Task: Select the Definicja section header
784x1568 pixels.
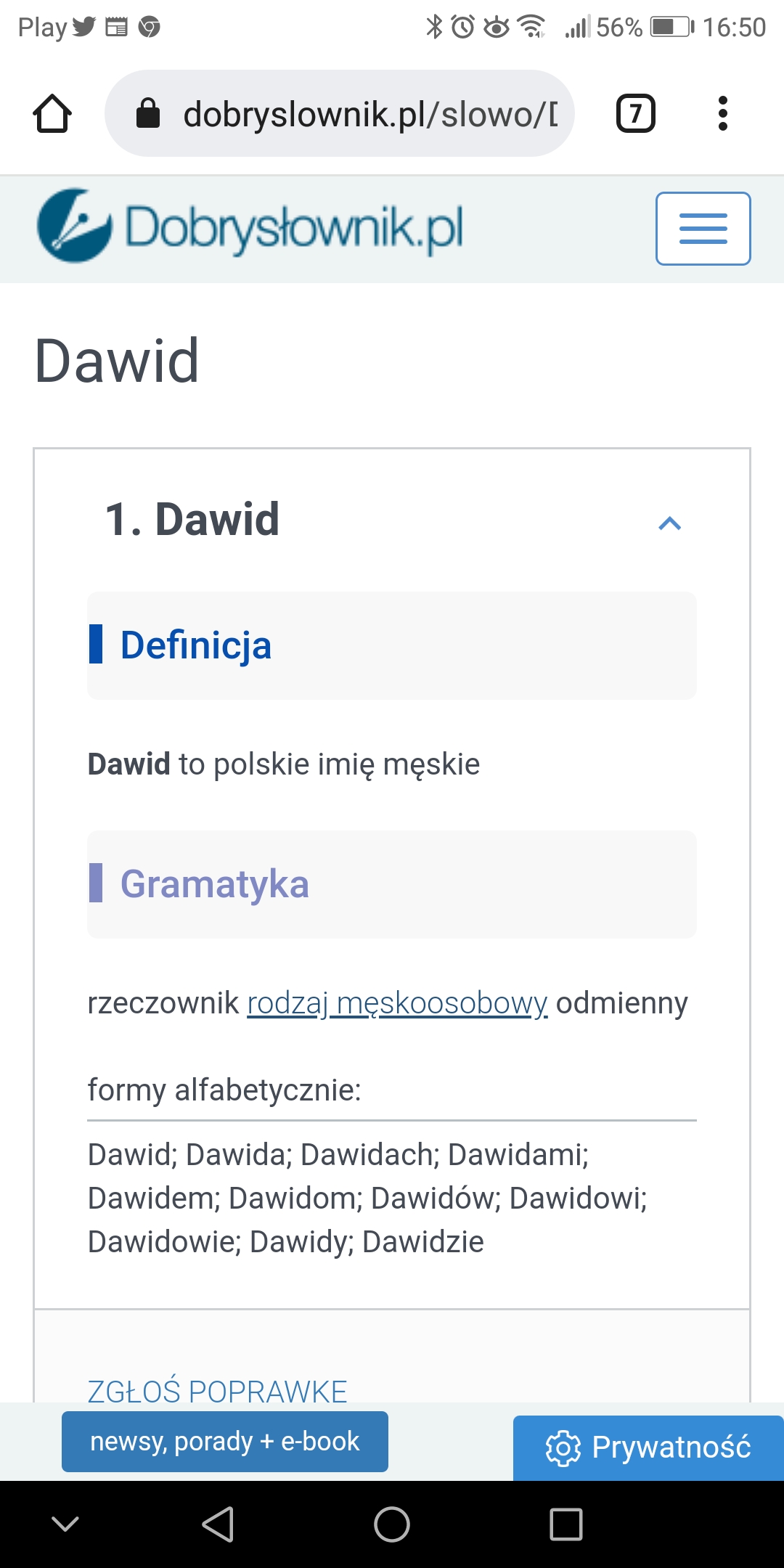Action: (196, 645)
